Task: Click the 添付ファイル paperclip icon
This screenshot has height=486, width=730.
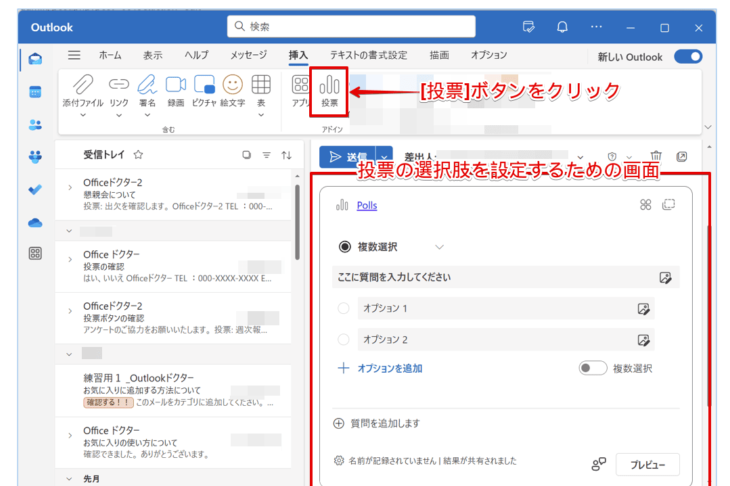Action: [x=84, y=86]
